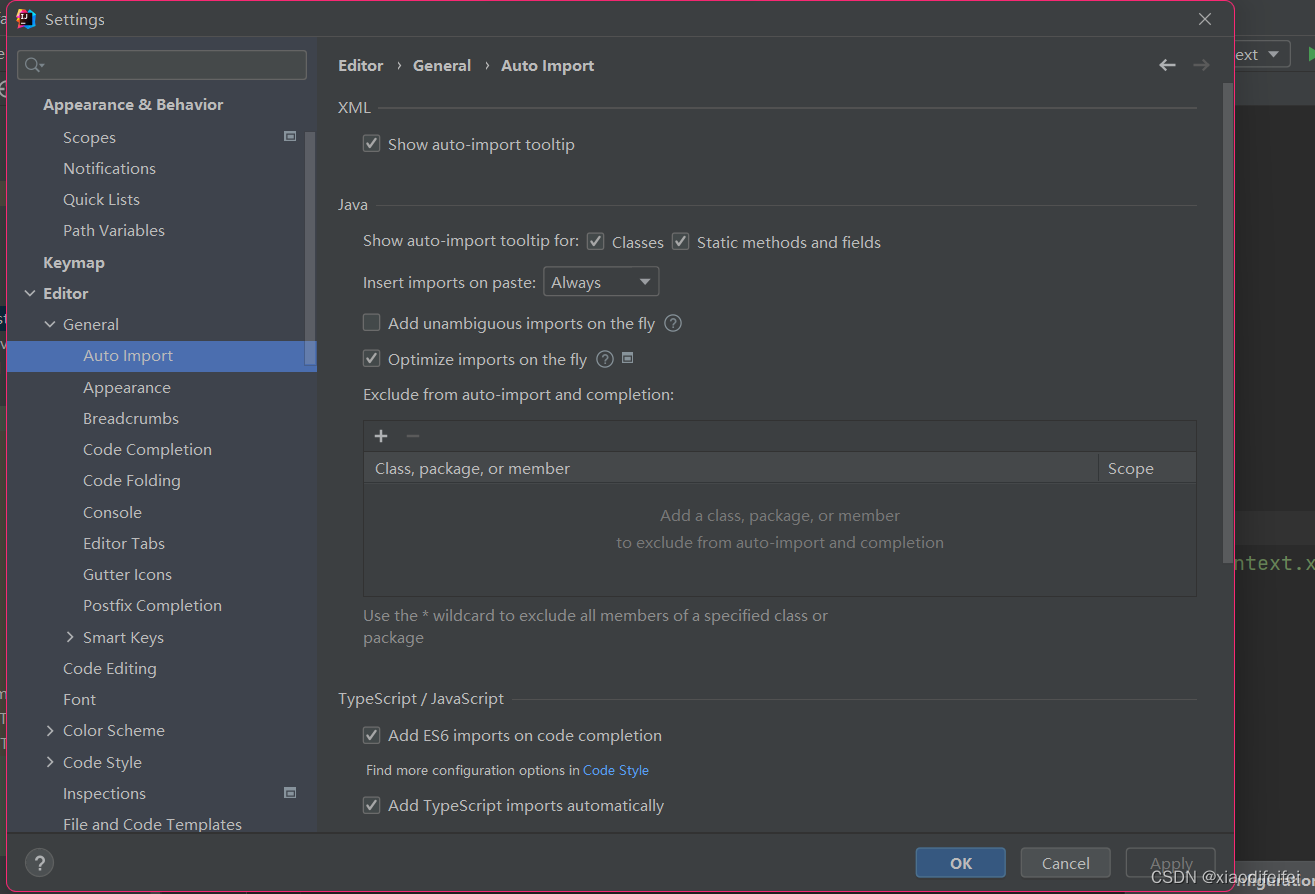Open help with the question mark button
This screenshot has height=894, width=1315.
pos(39,863)
